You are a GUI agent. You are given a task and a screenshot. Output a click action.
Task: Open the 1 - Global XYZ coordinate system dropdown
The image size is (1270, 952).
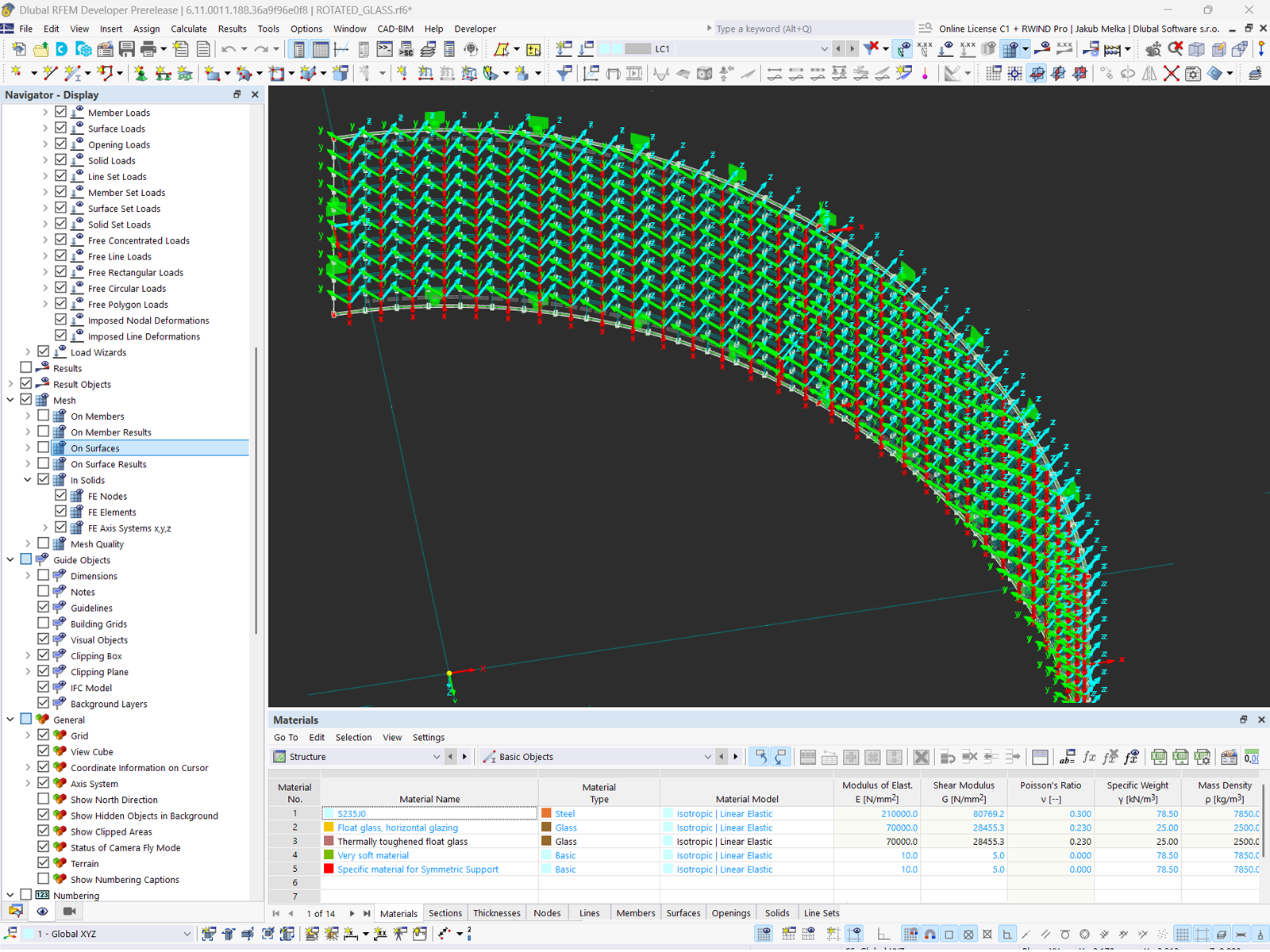pyautogui.click(x=187, y=934)
